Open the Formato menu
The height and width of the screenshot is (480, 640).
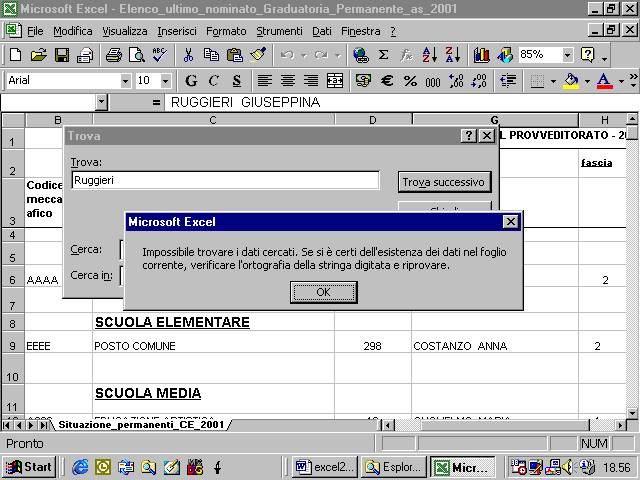pos(226,31)
